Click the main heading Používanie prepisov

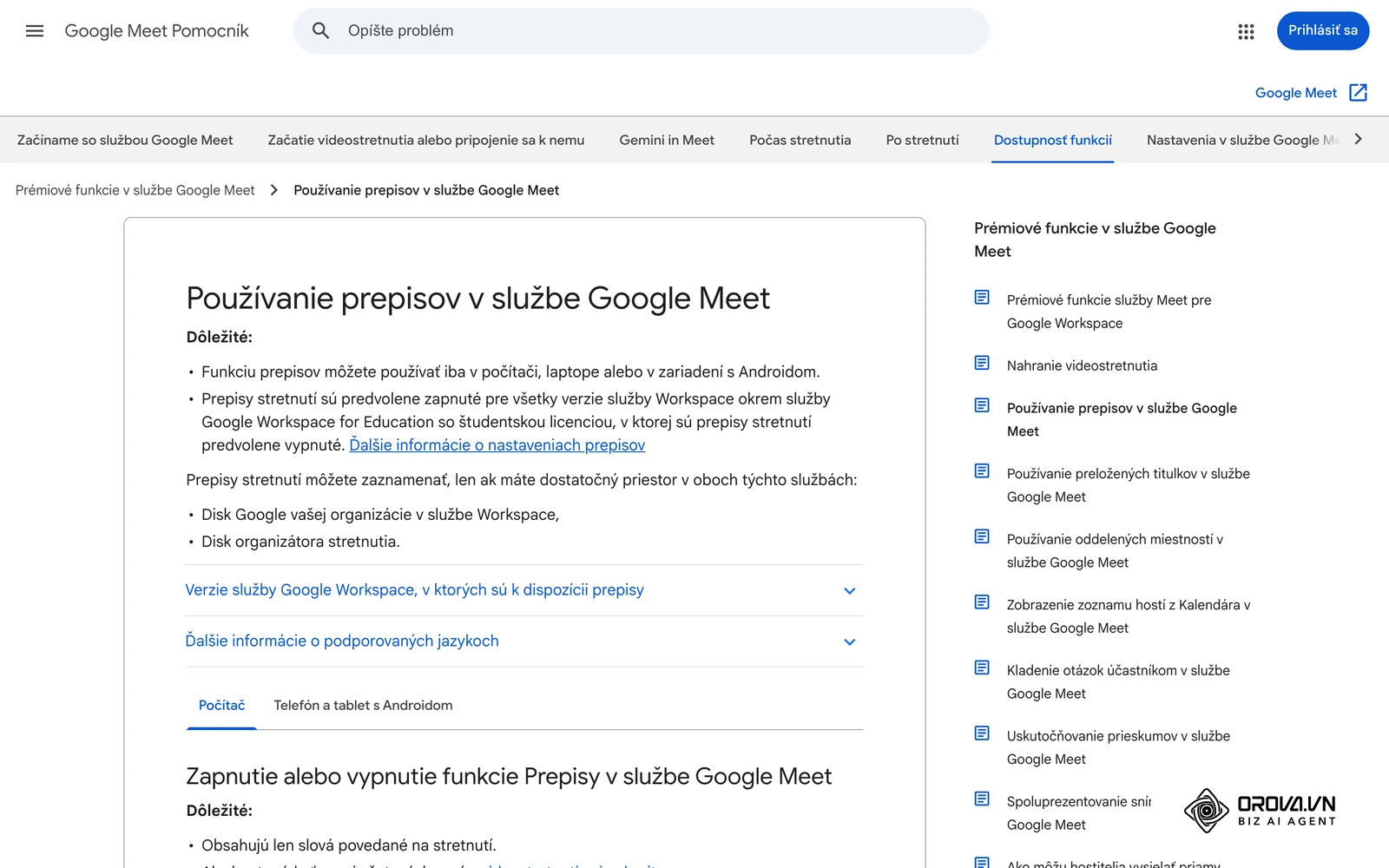[477, 299]
